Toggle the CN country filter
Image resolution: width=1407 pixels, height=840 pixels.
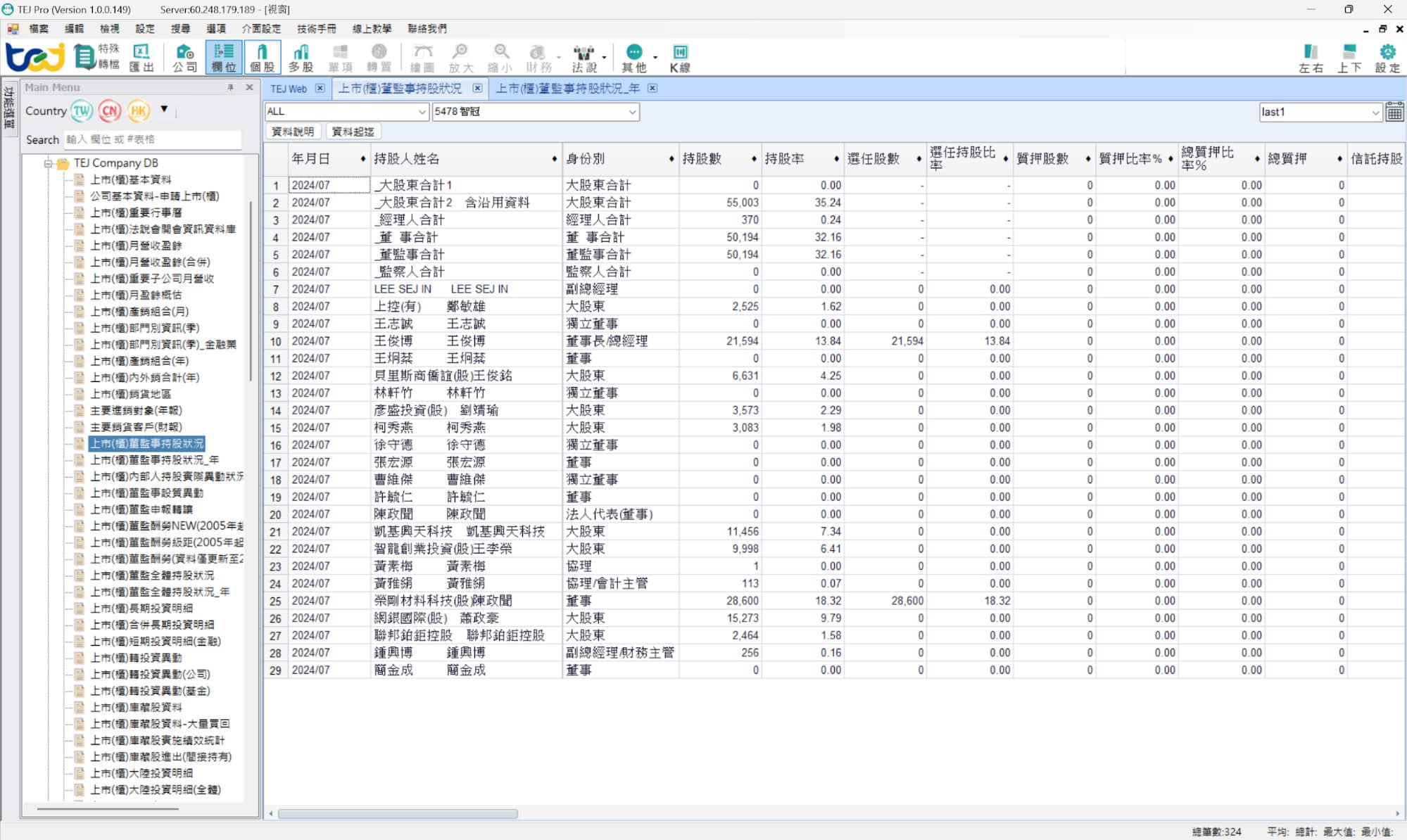[110, 110]
